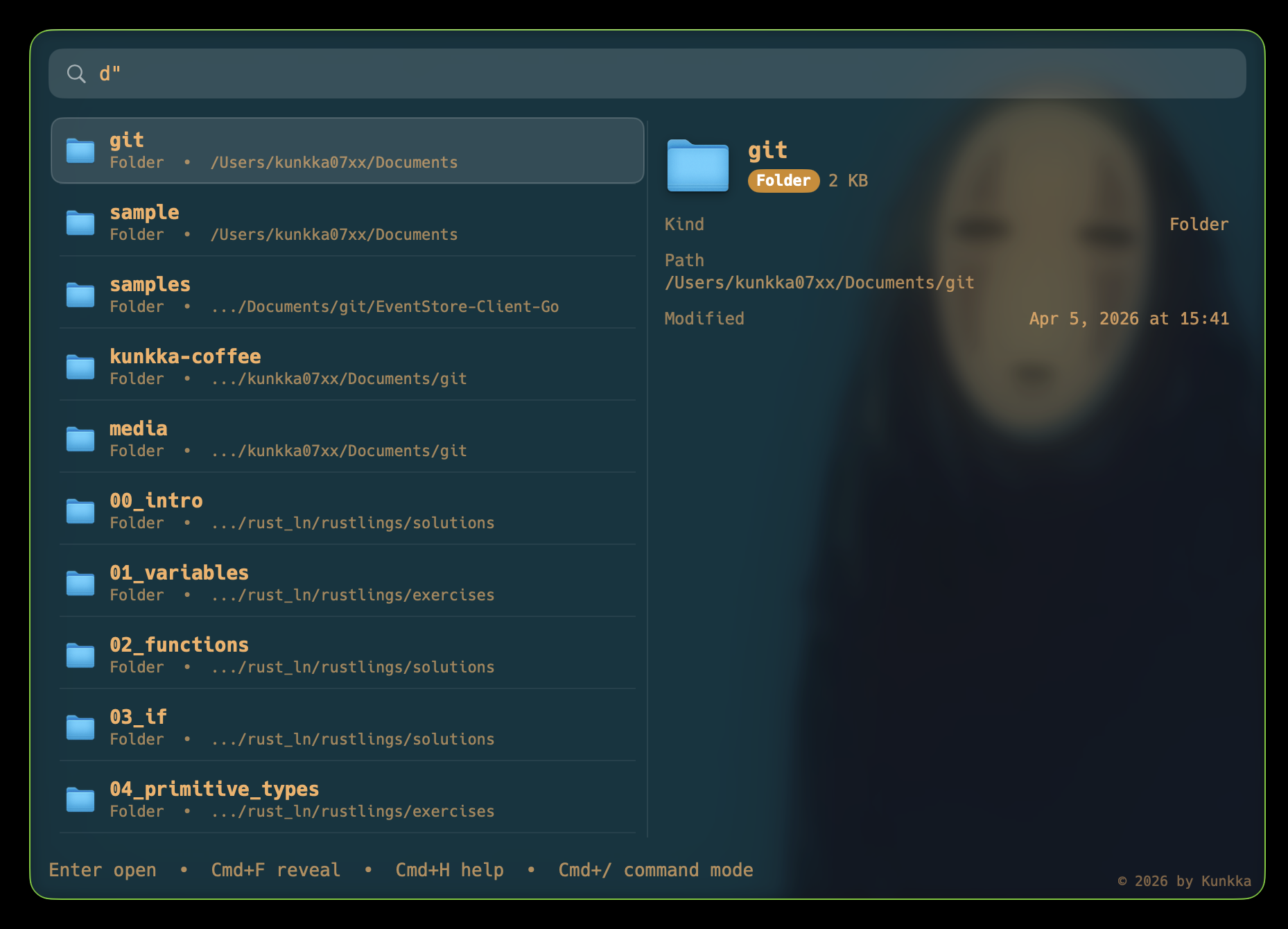Click the Cmd+/ command mode hint

655,870
